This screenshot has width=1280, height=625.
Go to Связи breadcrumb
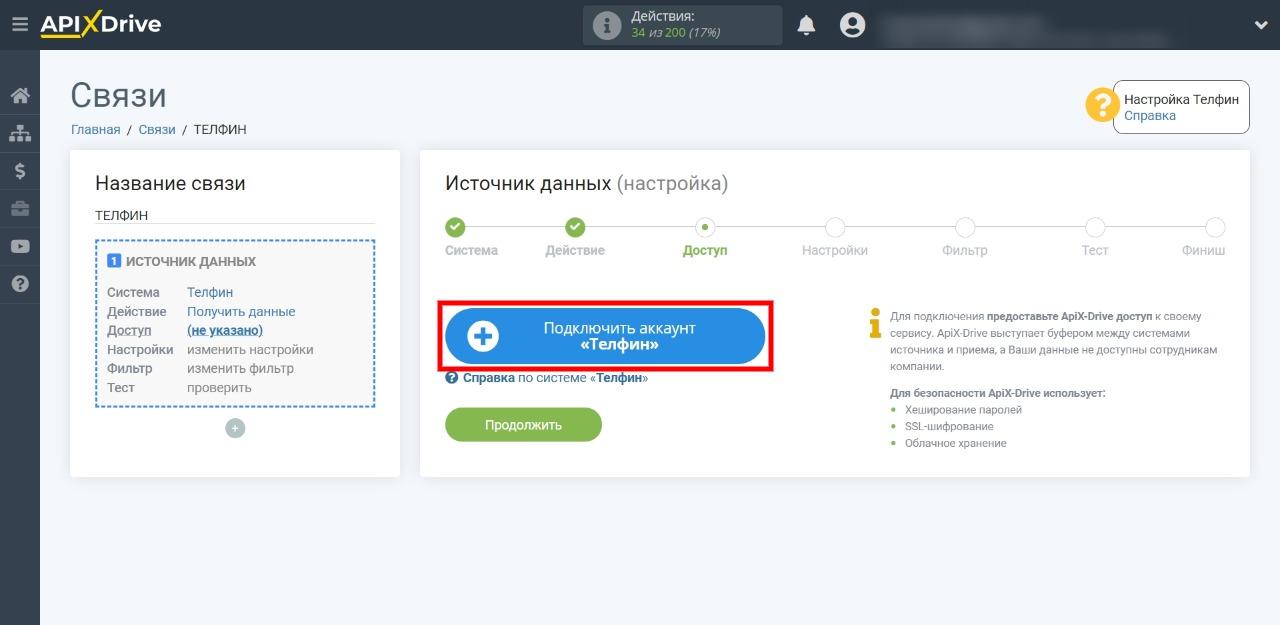pyautogui.click(x=157, y=130)
